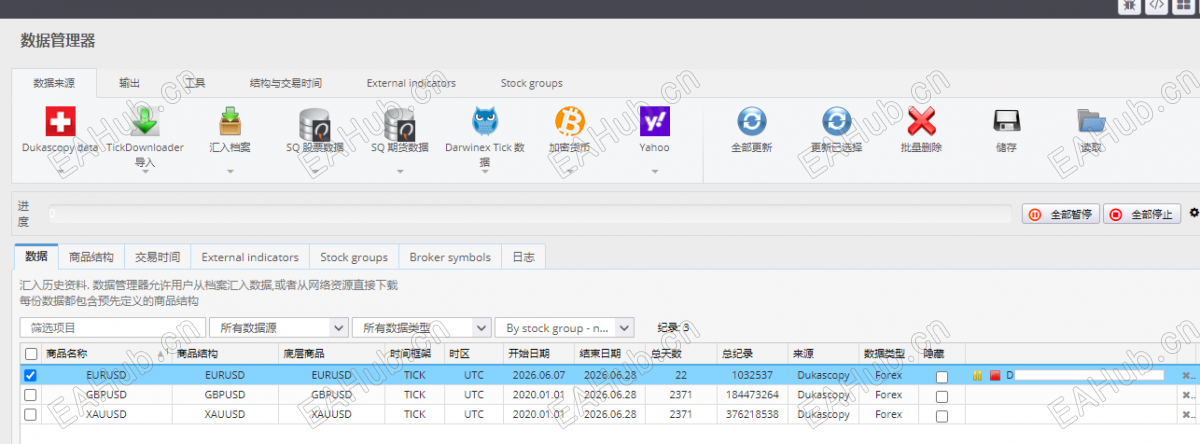Sort by 商品名称 column header
The height and width of the screenshot is (444, 1200).
(105, 354)
